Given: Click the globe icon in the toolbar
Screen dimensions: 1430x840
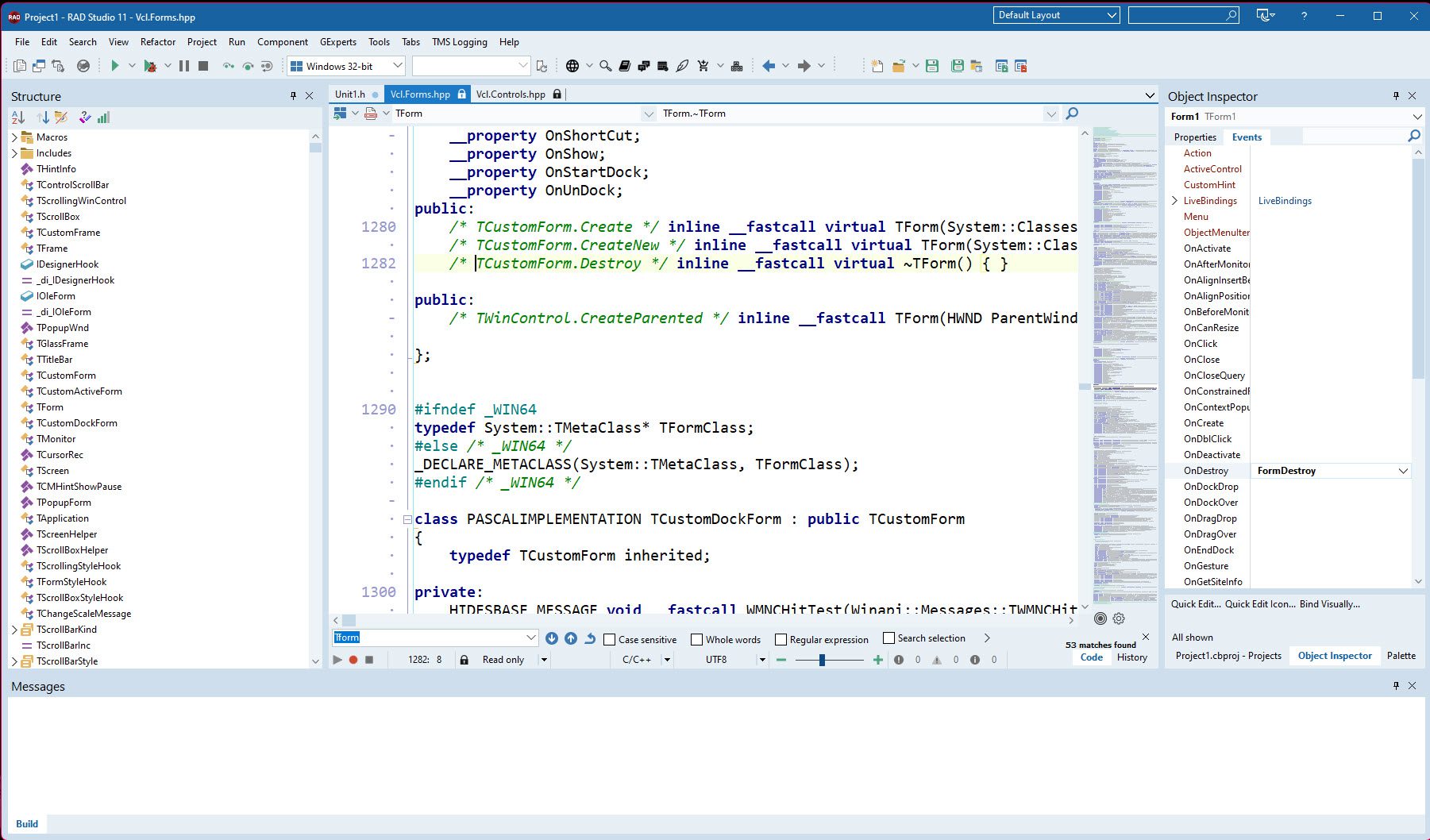Looking at the screenshot, I should tap(572, 66).
